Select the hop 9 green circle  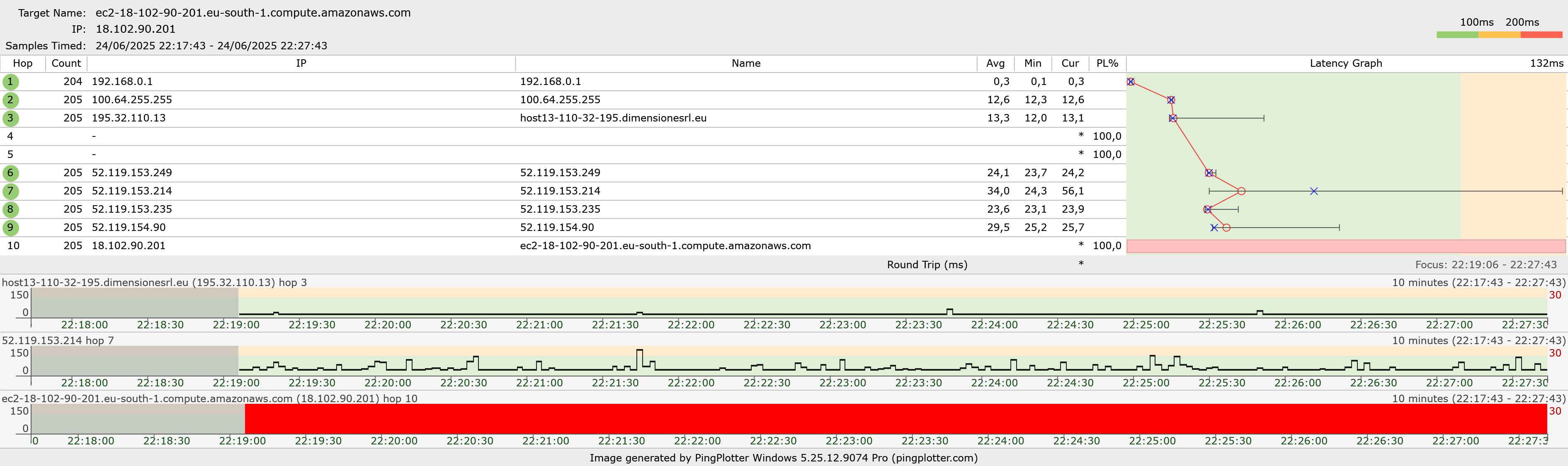[x=10, y=228]
